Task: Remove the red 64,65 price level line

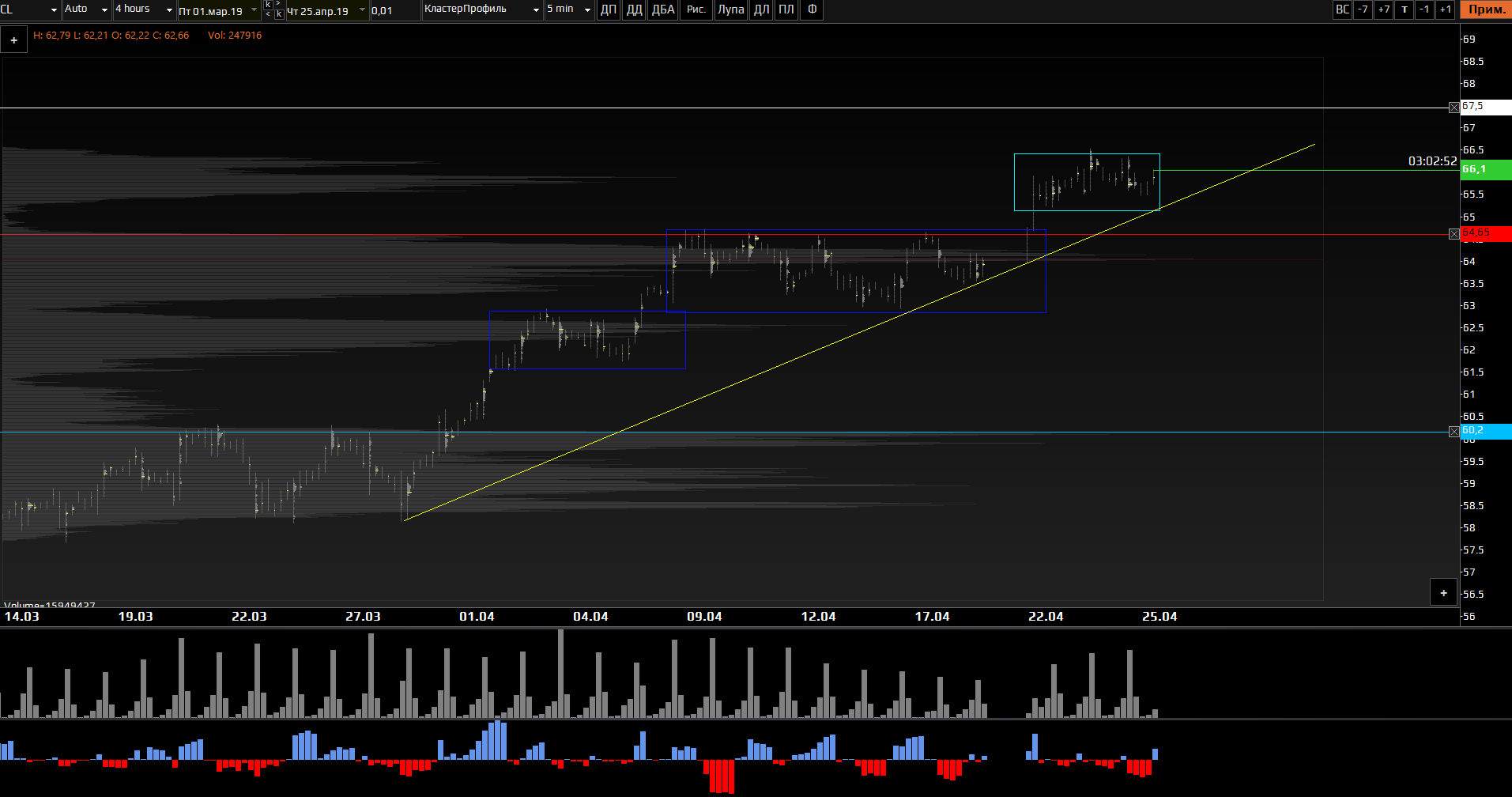Action: click(x=1454, y=234)
